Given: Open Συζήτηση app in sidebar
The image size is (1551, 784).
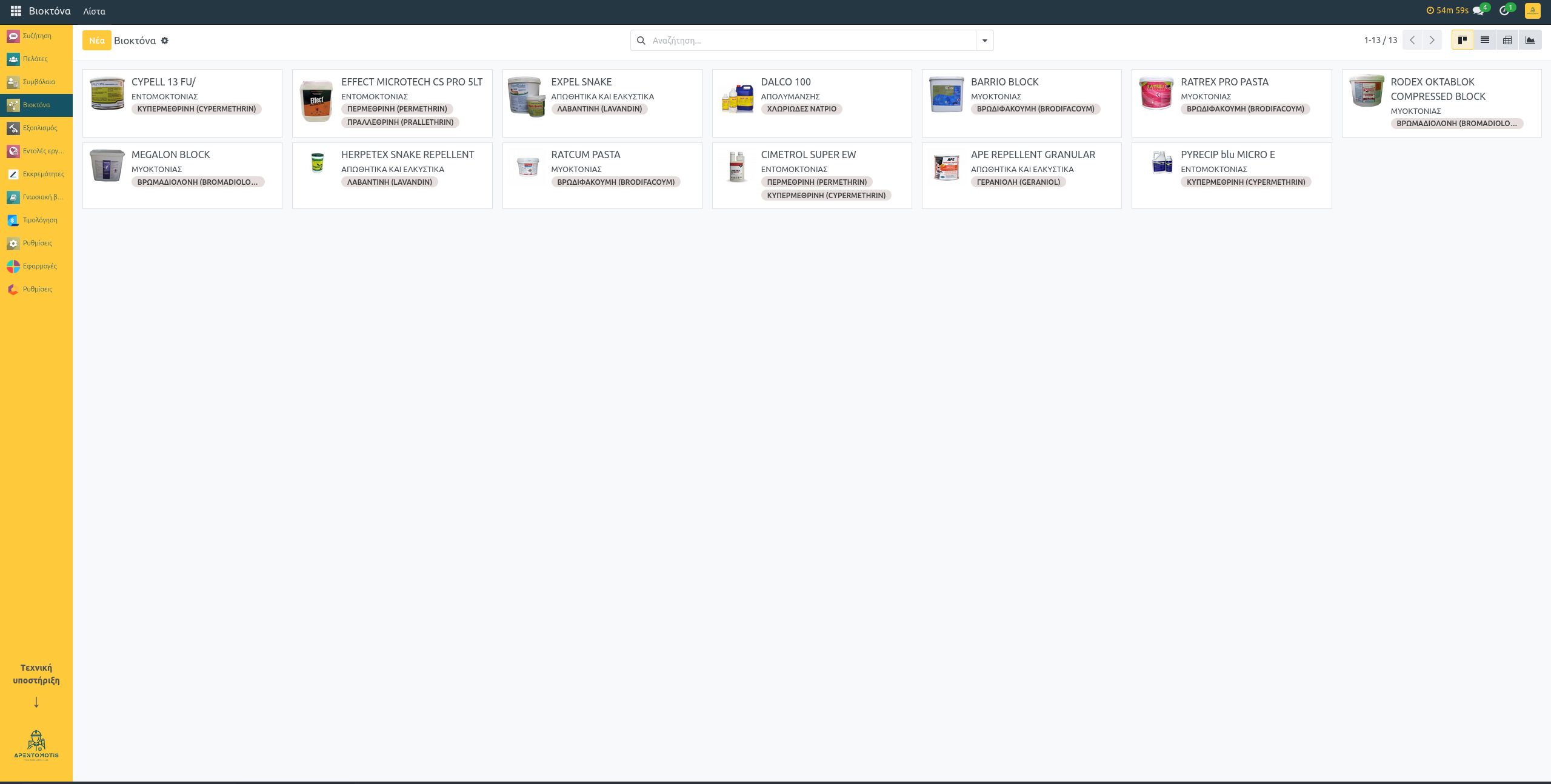Looking at the screenshot, I should [x=36, y=36].
